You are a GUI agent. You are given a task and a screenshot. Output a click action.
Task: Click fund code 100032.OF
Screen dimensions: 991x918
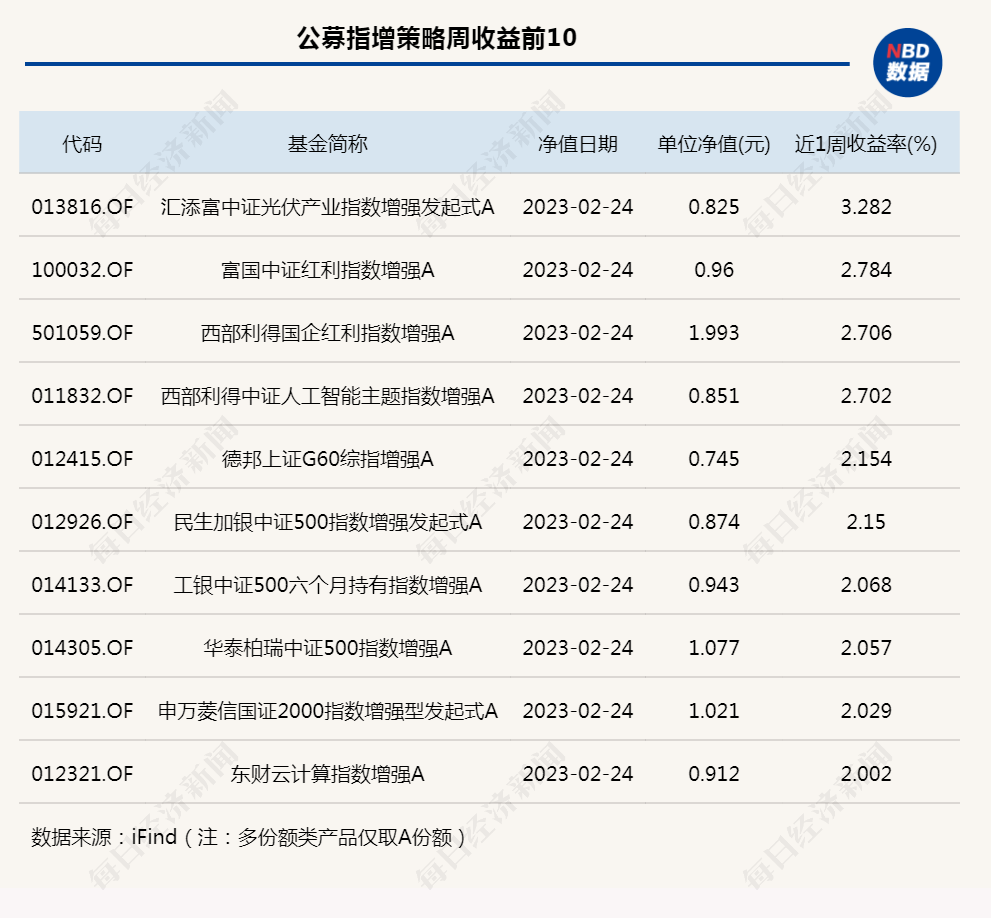82,270
